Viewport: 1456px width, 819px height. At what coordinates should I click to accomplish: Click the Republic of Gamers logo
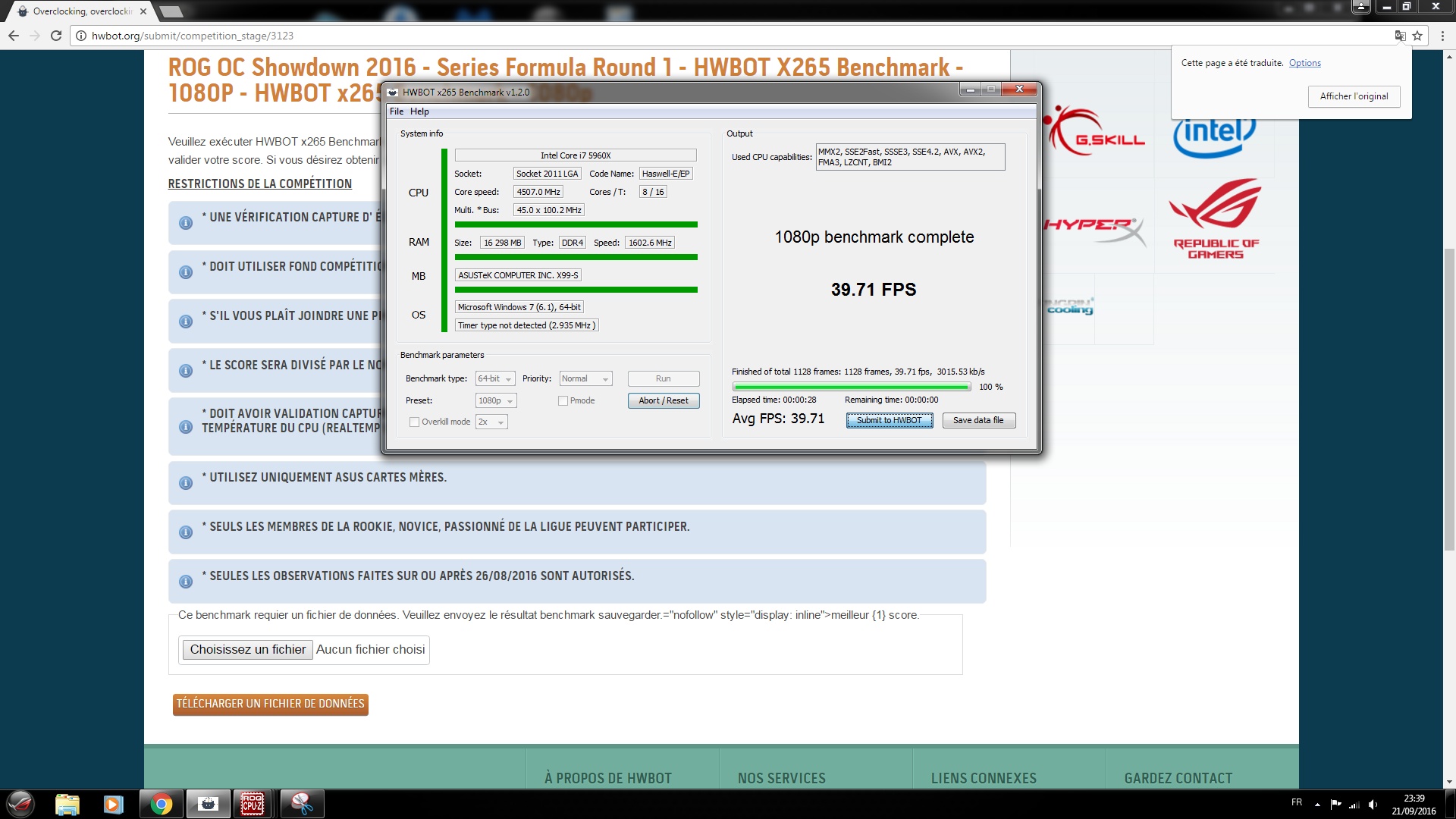point(1216,219)
